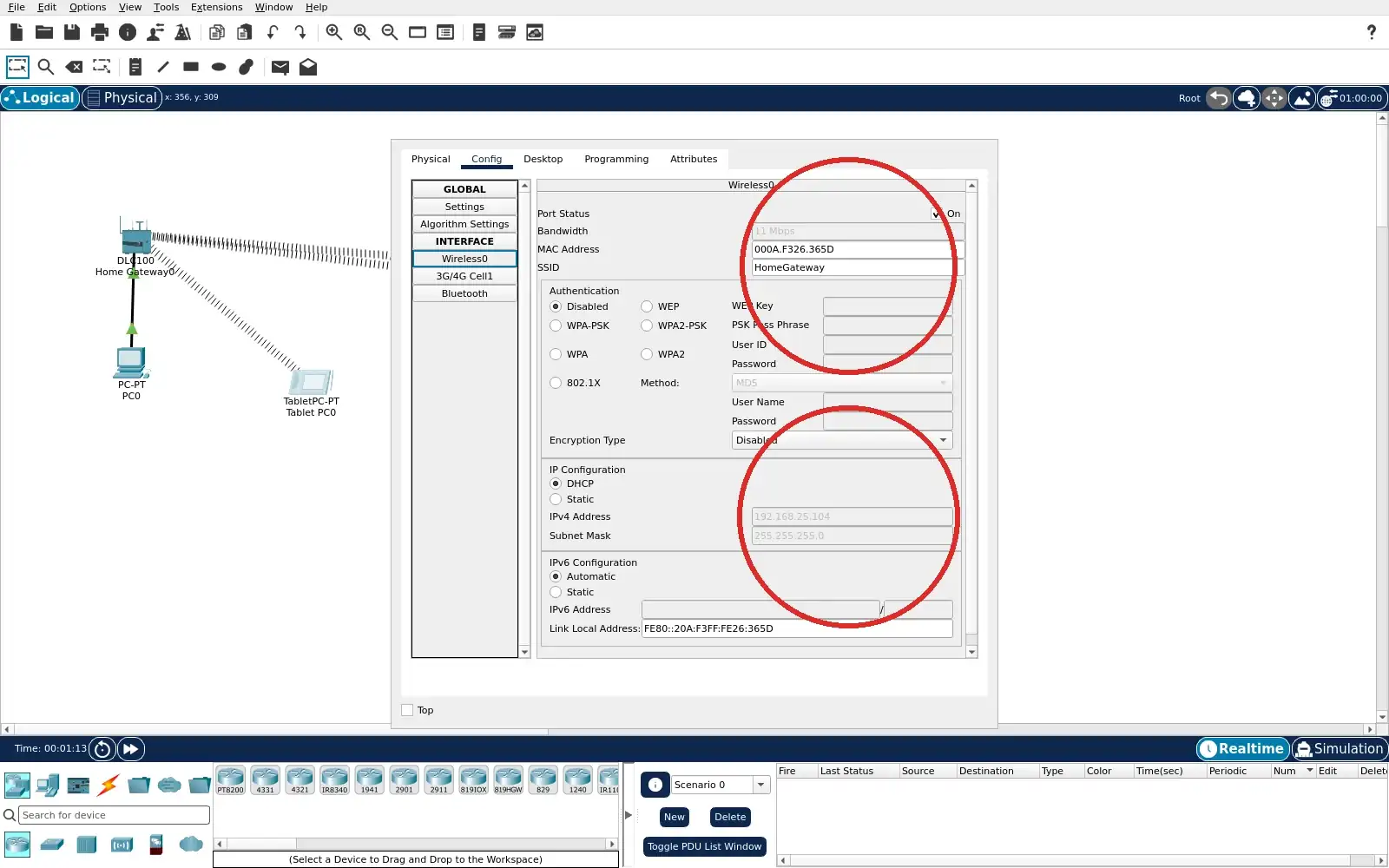Open Algorithm Settings in the sidebar
Screen dimensions: 1389x868
[x=464, y=224]
